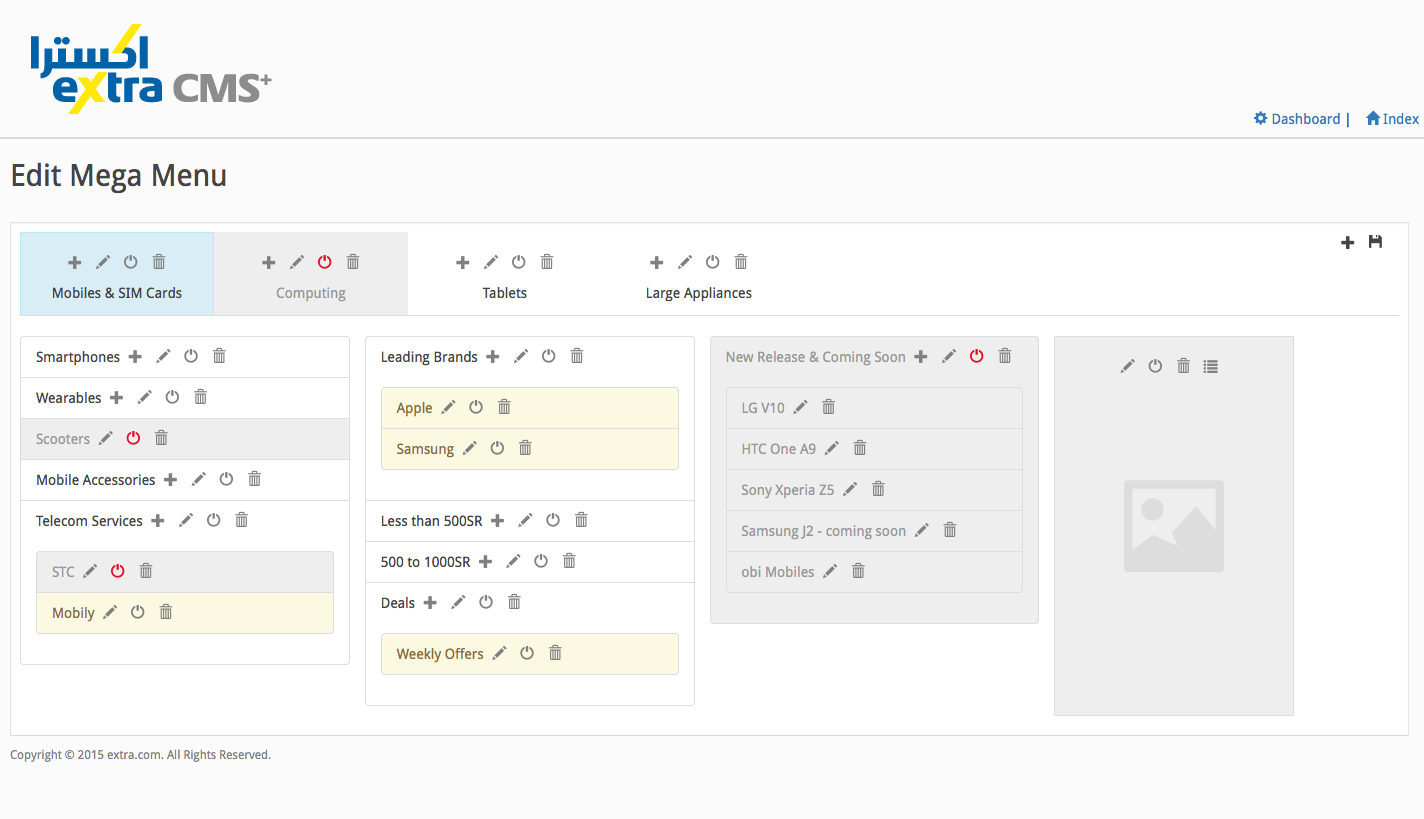Screen dimensions: 1424x819
Task: Edit the Sony Xperia Z5 item
Action: click(x=851, y=489)
